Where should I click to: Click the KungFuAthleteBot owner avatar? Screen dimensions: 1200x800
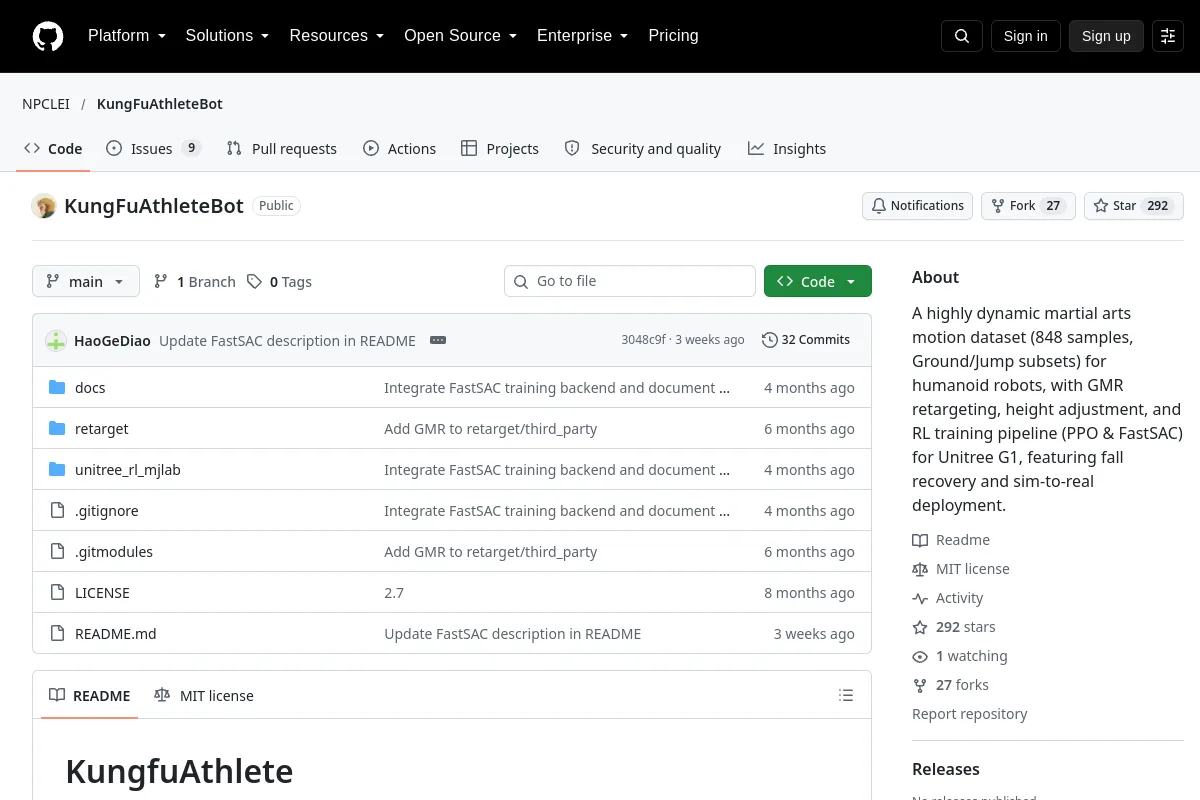click(44, 206)
